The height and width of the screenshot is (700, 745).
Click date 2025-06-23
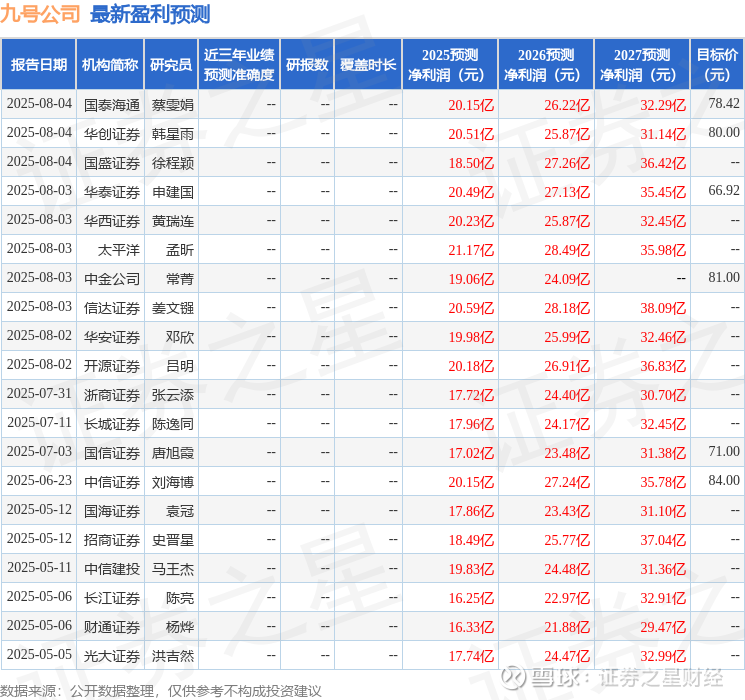(x=39, y=480)
